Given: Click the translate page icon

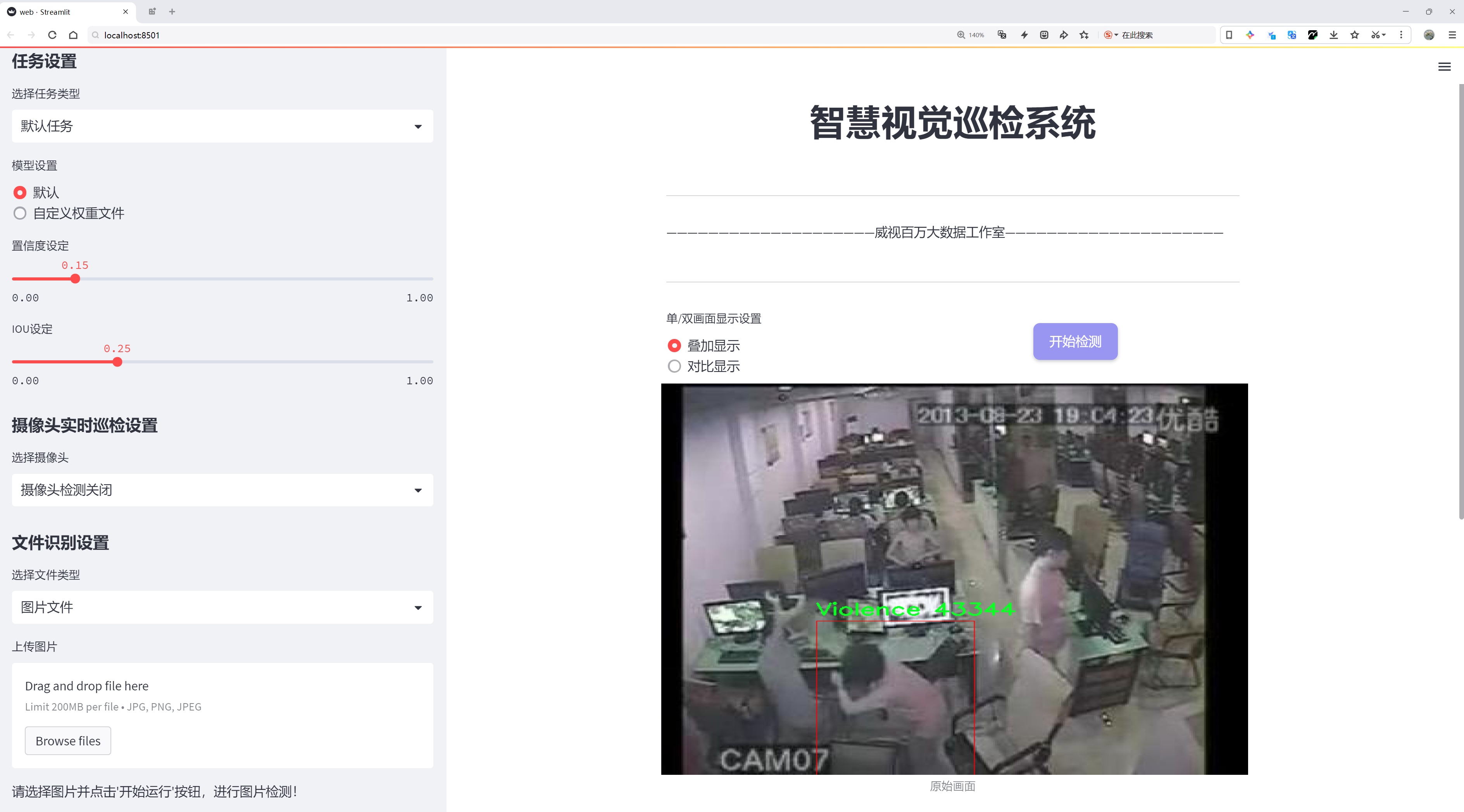Looking at the screenshot, I should point(1002,35).
